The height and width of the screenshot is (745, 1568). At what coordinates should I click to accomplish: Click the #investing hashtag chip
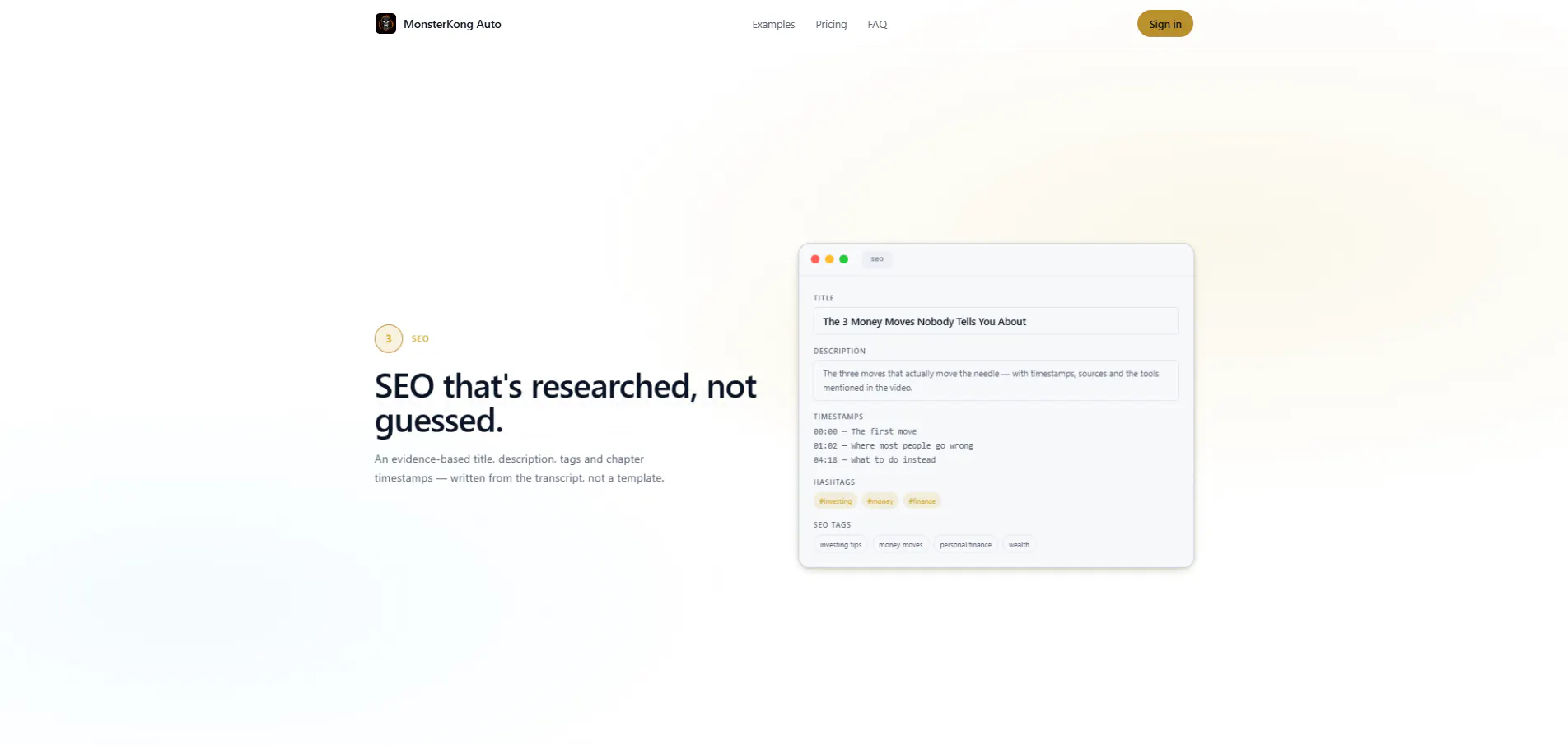click(836, 501)
